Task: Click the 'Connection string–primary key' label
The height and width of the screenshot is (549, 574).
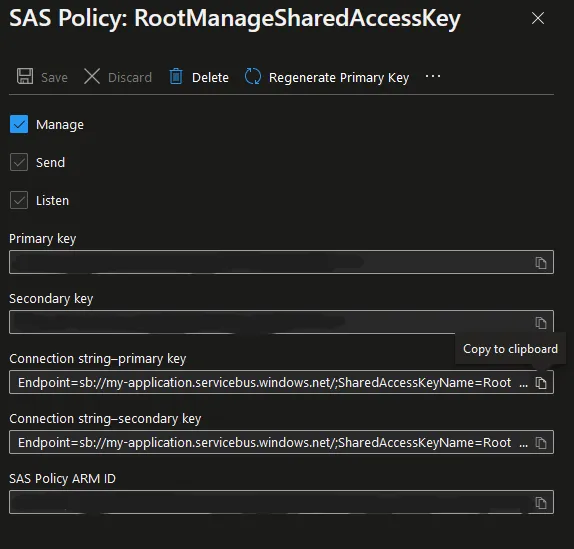Action: click(x=97, y=359)
